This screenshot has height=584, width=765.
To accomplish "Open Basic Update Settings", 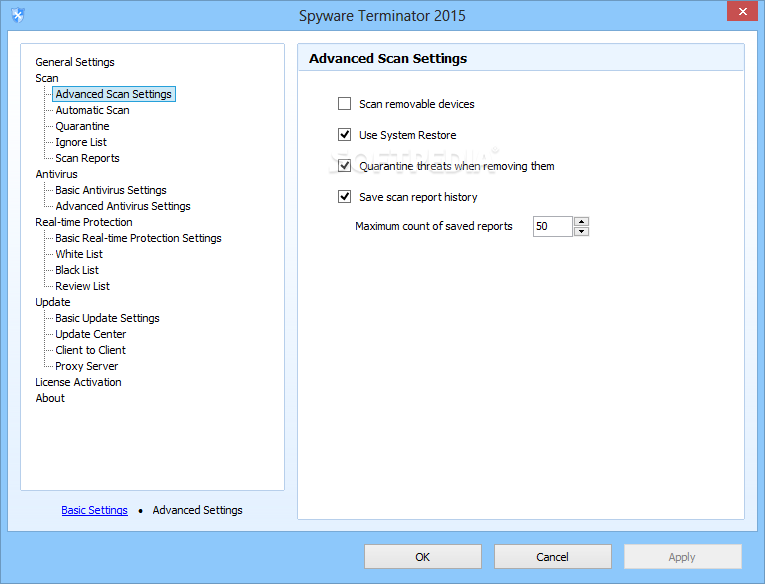I will pos(107,318).
